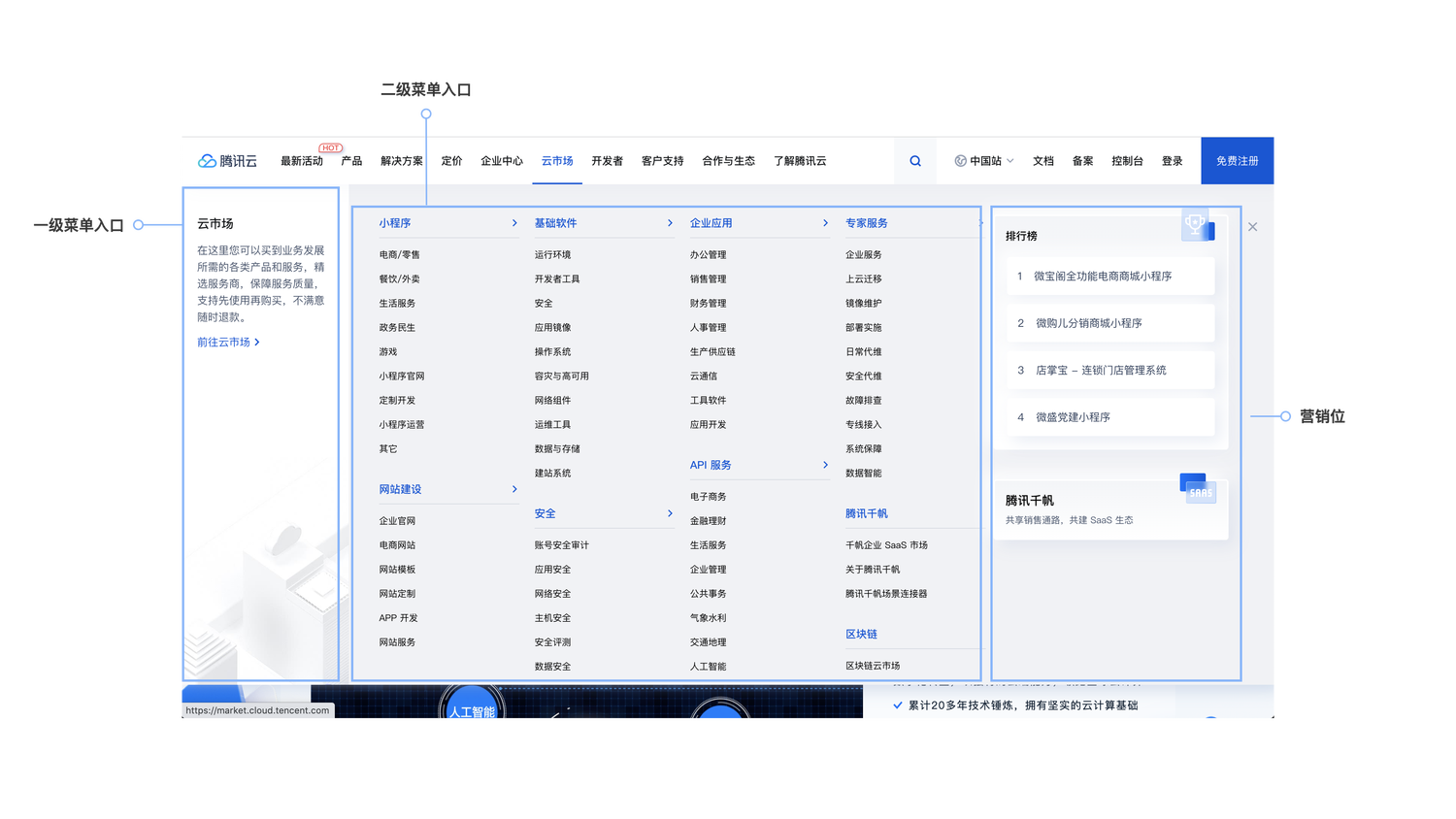
Task: Open 运行环境 under 基础软件
Action: (x=552, y=254)
